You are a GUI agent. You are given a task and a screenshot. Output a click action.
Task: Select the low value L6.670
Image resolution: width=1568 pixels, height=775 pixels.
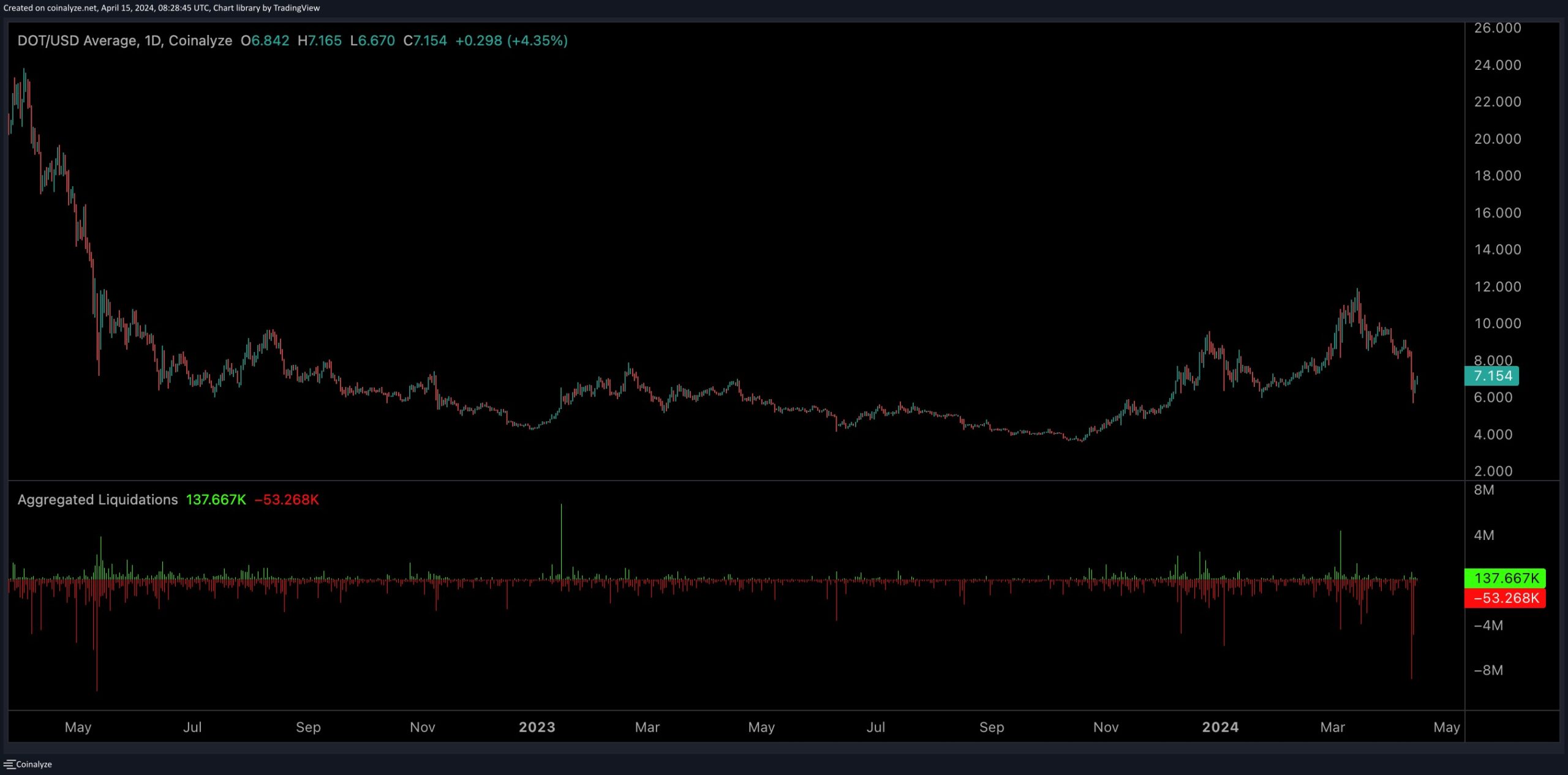click(372, 40)
